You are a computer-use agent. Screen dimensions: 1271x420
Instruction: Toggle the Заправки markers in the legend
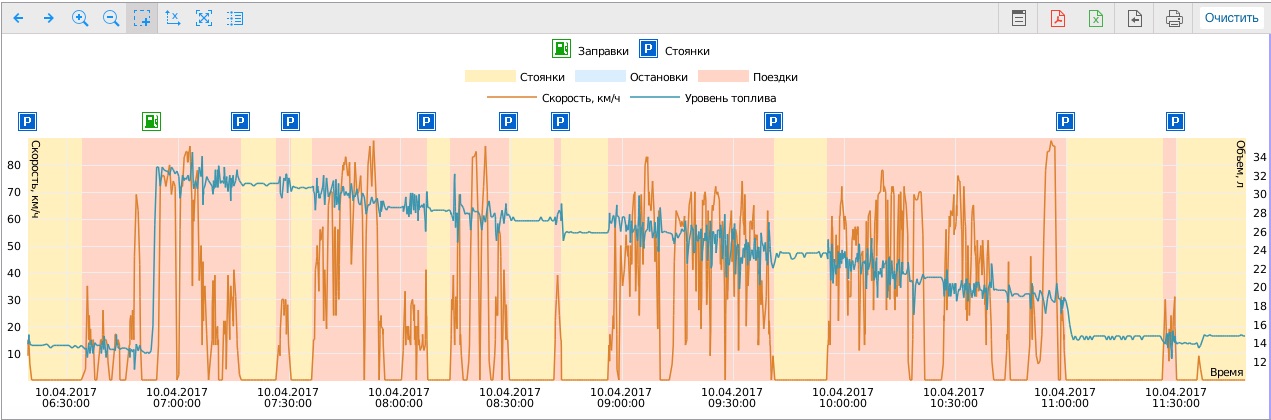tap(590, 49)
